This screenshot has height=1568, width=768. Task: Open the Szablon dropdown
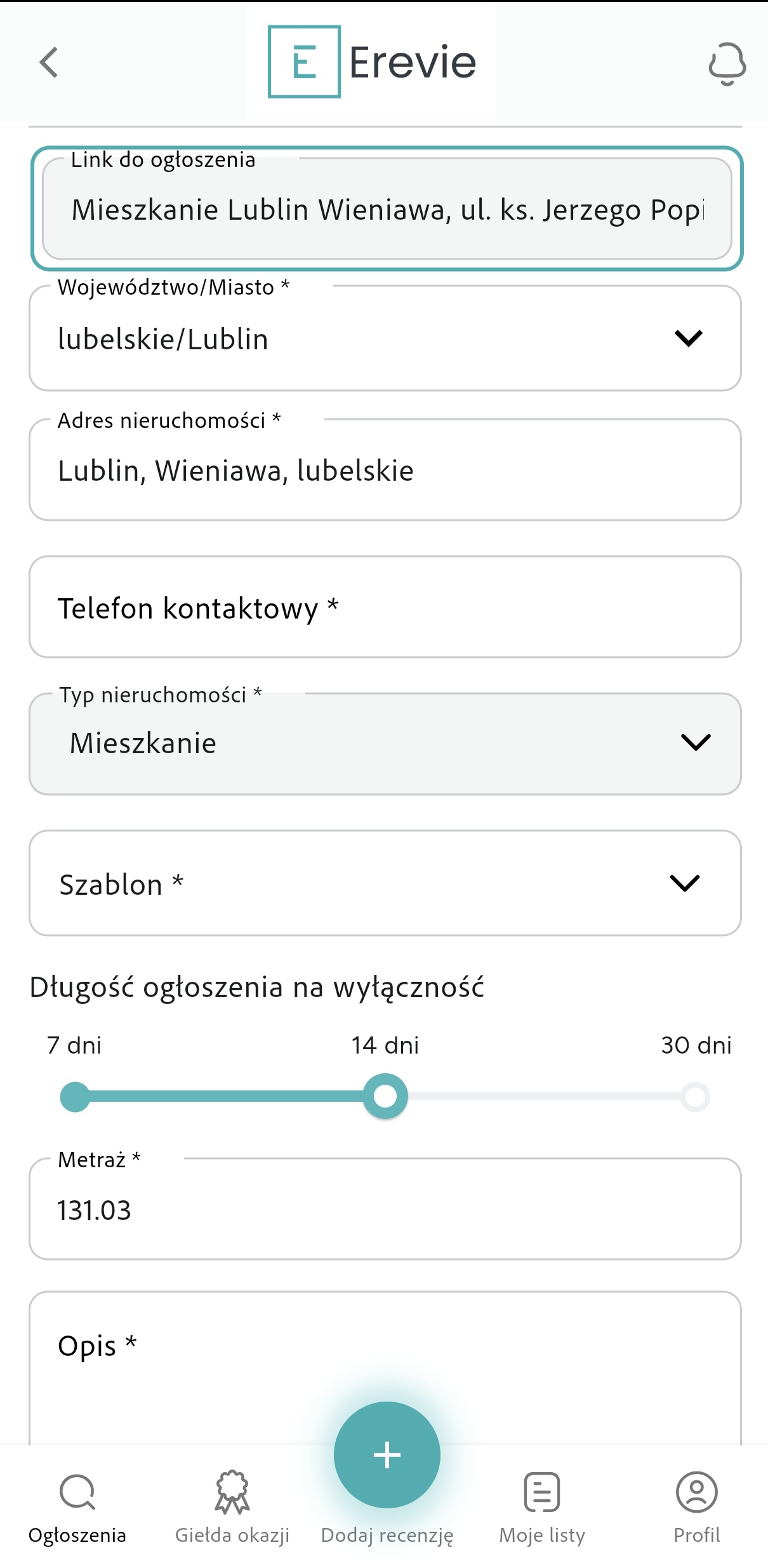[385, 883]
